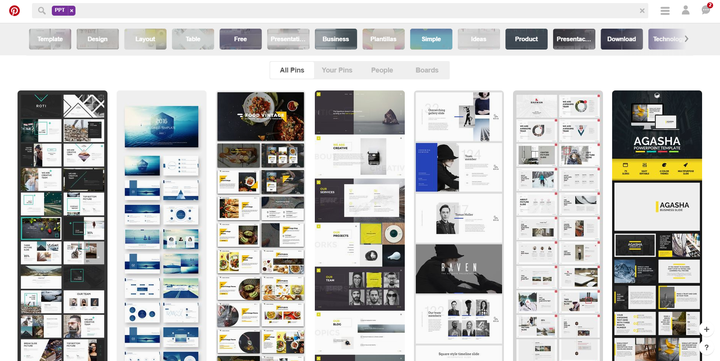The height and width of the screenshot is (361, 720).
Task: Filter results by Business chip
Action: click(x=336, y=39)
